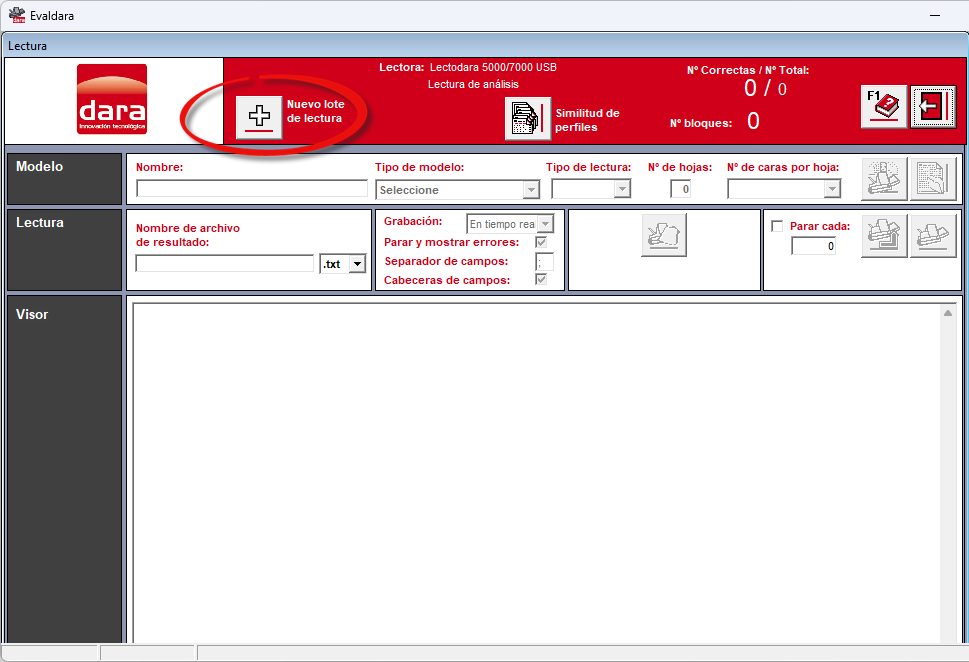Expand the Tipo de modelo dropdown
This screenshot has width=969, height=662.
tap(457, 190)
